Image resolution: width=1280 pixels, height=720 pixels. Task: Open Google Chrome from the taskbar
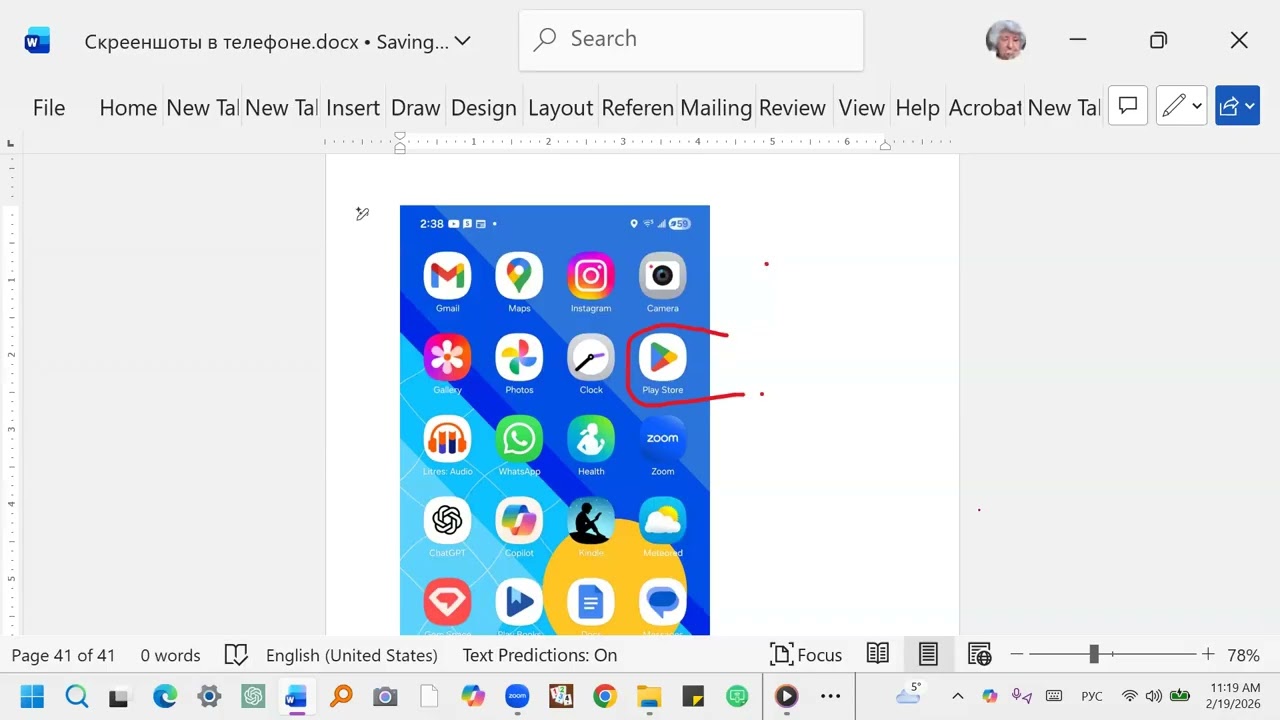point(604,696)
